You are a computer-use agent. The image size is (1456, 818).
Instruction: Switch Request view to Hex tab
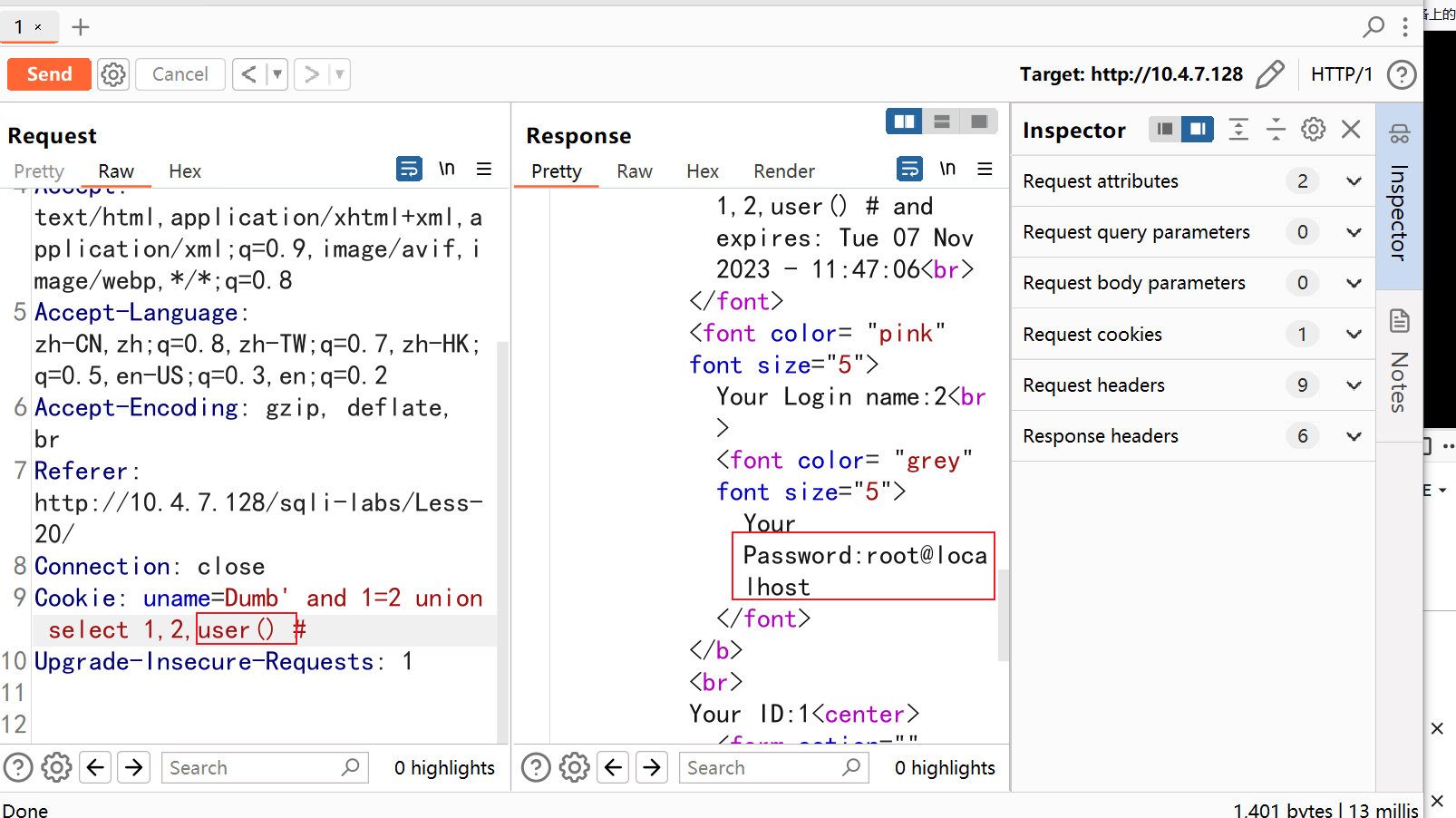(185, 171)
